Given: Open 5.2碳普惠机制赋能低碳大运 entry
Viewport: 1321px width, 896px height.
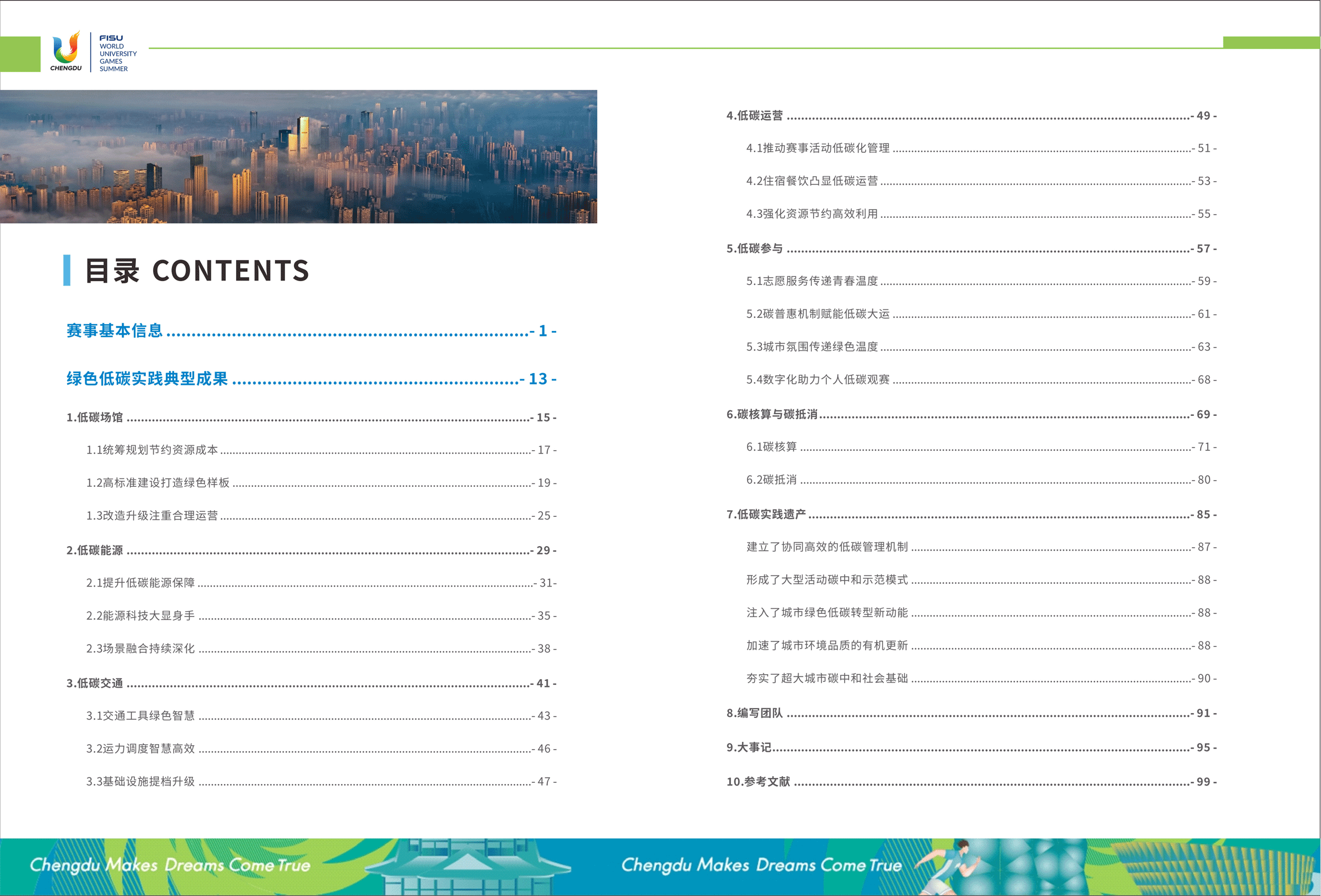Looking at the screenshot, I should tap(981, 314).
